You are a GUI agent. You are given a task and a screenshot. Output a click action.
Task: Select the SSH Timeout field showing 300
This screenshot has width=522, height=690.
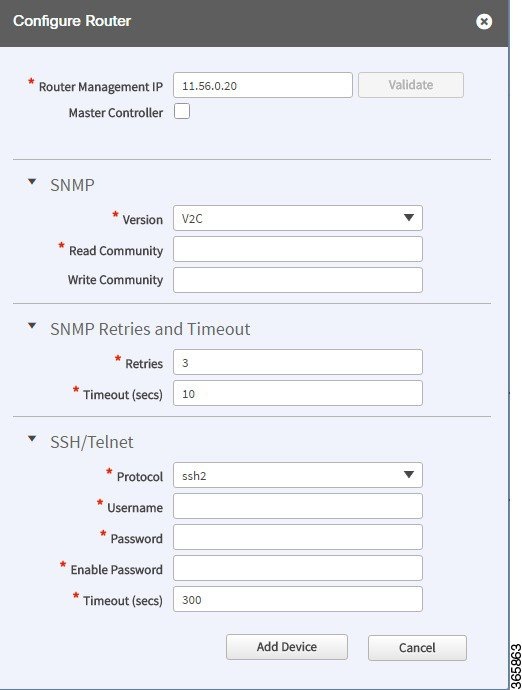click(298, 599)
